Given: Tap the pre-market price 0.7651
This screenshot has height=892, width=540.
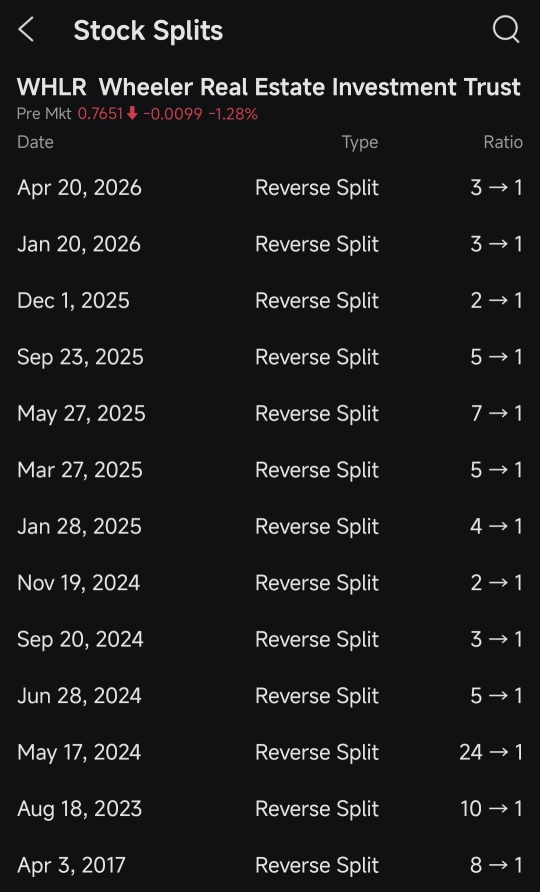Looking at the screenshot, I should pos(100,114).
